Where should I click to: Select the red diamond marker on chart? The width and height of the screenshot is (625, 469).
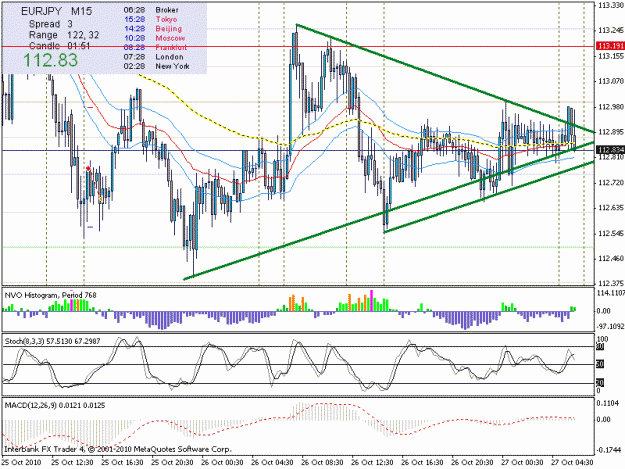pos(88,169)
